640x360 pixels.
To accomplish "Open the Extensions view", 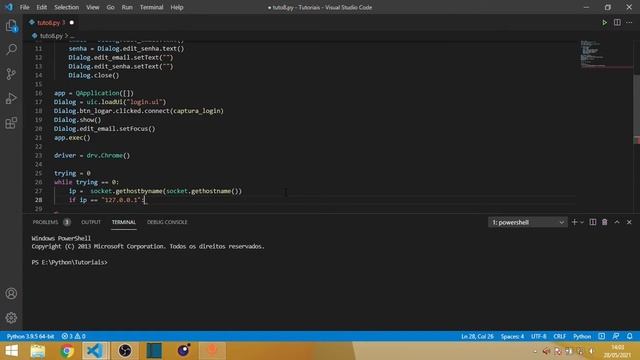I will [x=11, y=123].
